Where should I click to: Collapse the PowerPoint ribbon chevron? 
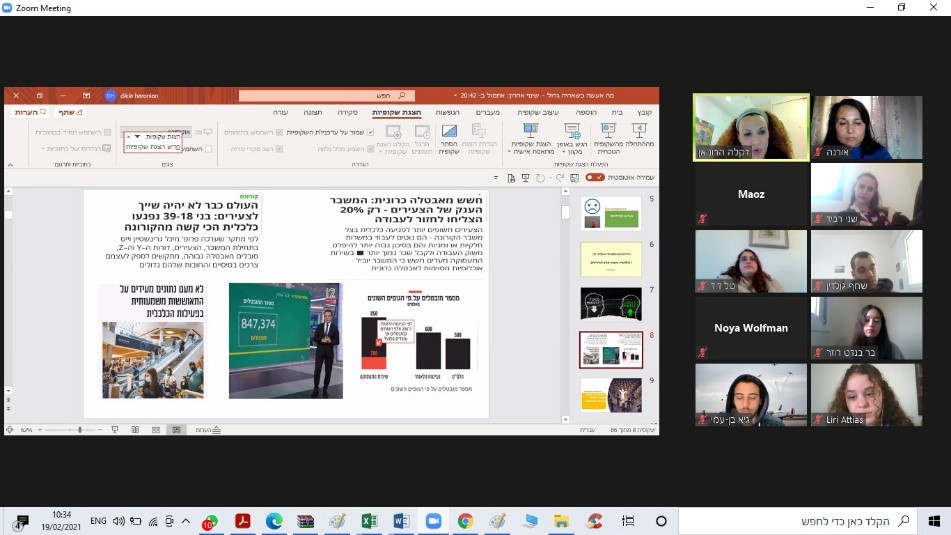(x=10, y=165)
